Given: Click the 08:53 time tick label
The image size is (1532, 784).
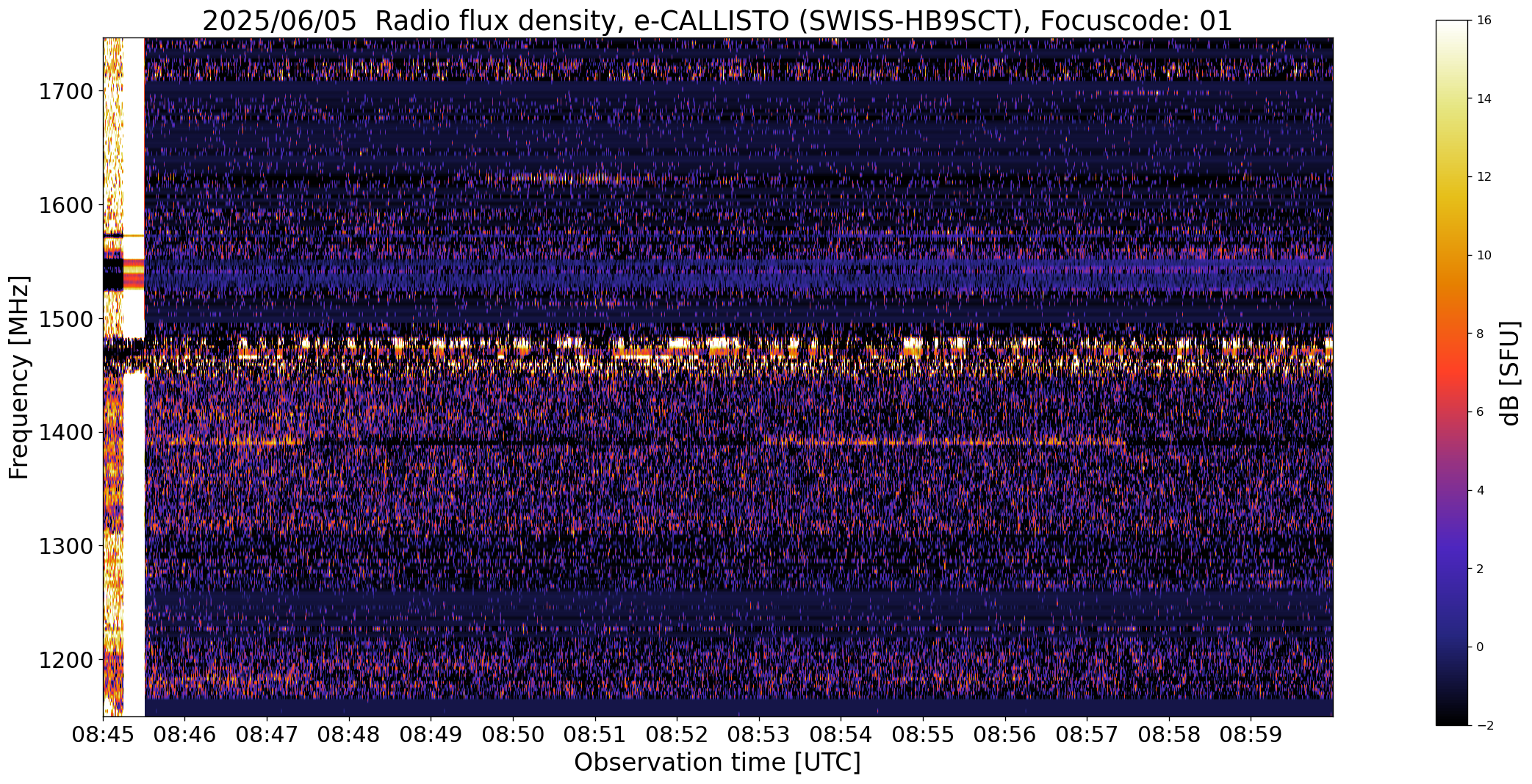Looking at the screenshot, I should point(759,735).
